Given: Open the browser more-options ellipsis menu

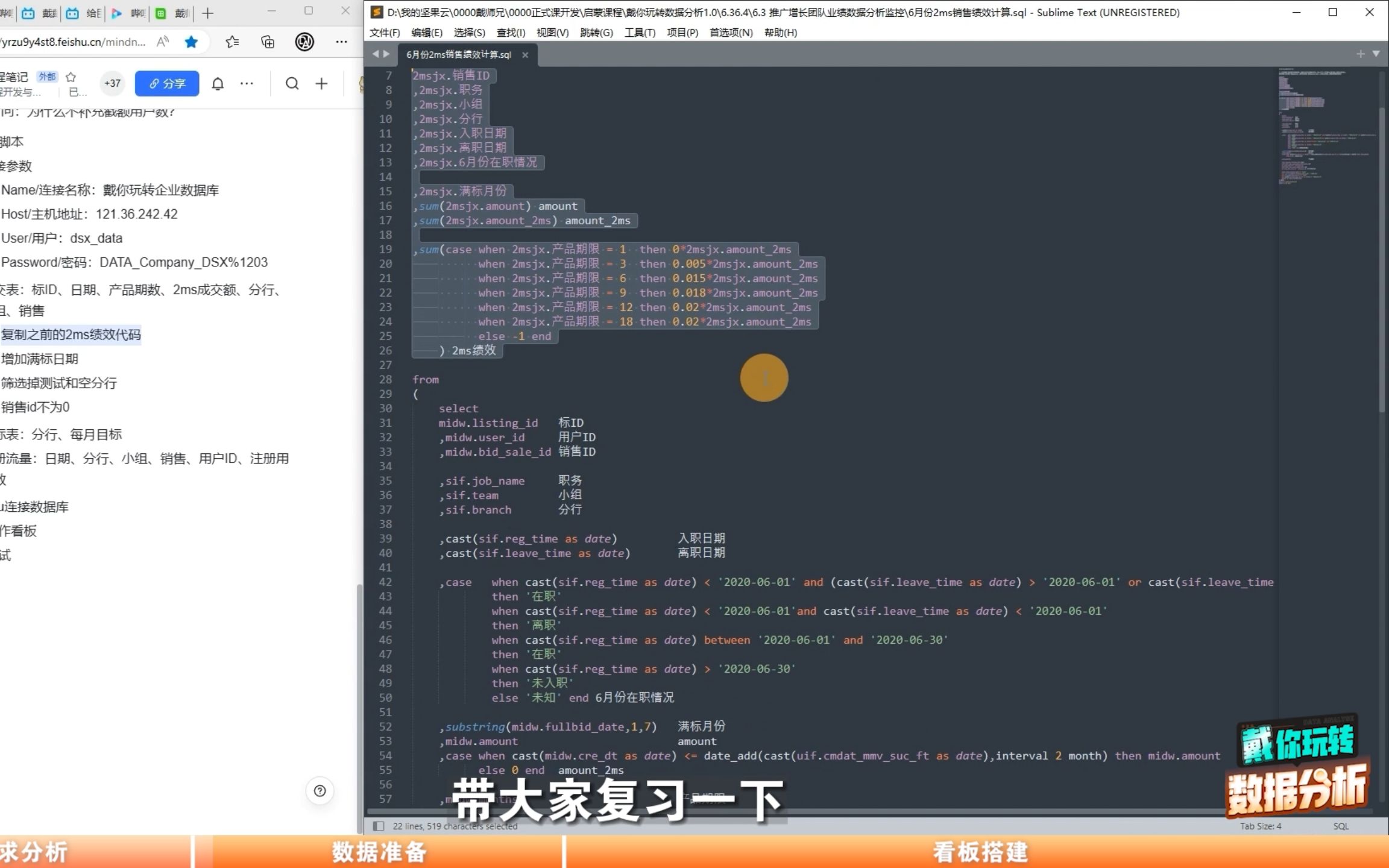Looking at the screenshot, I should pos(341,42).
